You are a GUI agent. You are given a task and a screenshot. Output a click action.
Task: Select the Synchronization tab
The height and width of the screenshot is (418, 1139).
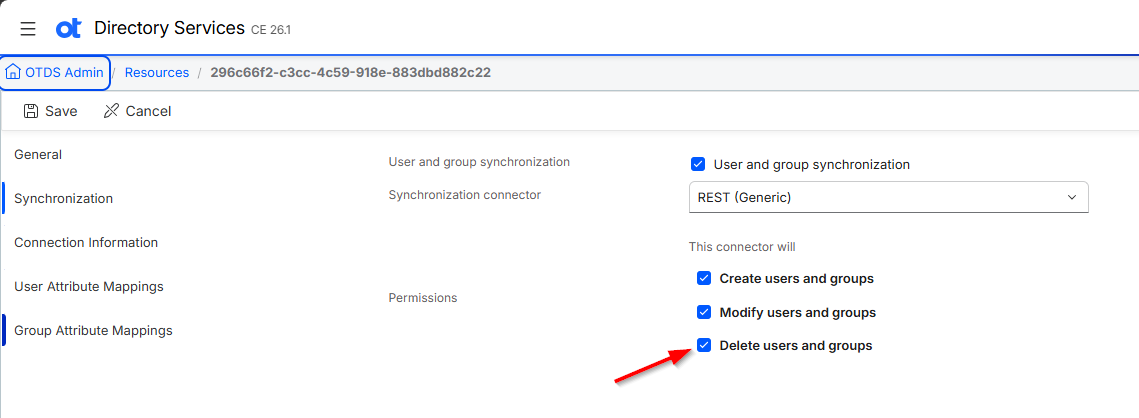click(x=63, y=198)
